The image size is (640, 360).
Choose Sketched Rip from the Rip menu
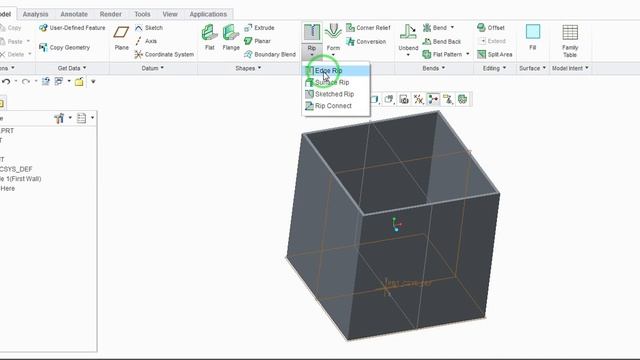click(x=336, y=94)
